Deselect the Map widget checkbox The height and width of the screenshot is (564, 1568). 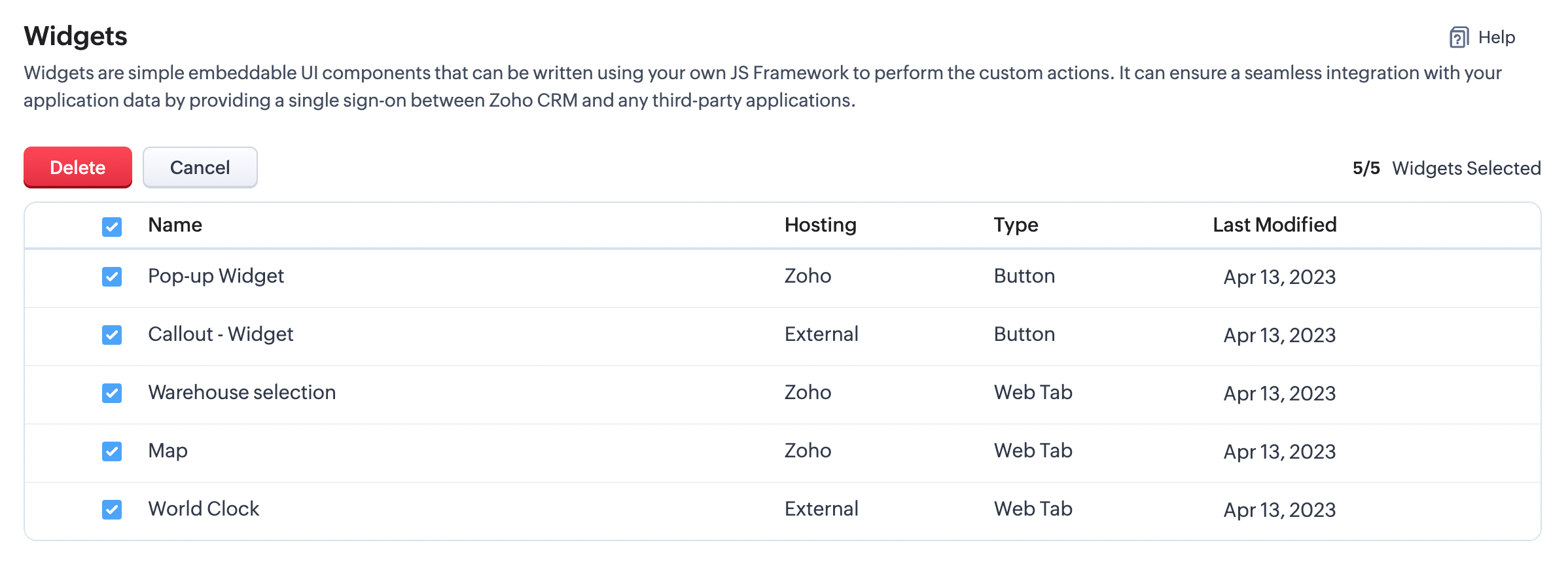tap(112, 451)
